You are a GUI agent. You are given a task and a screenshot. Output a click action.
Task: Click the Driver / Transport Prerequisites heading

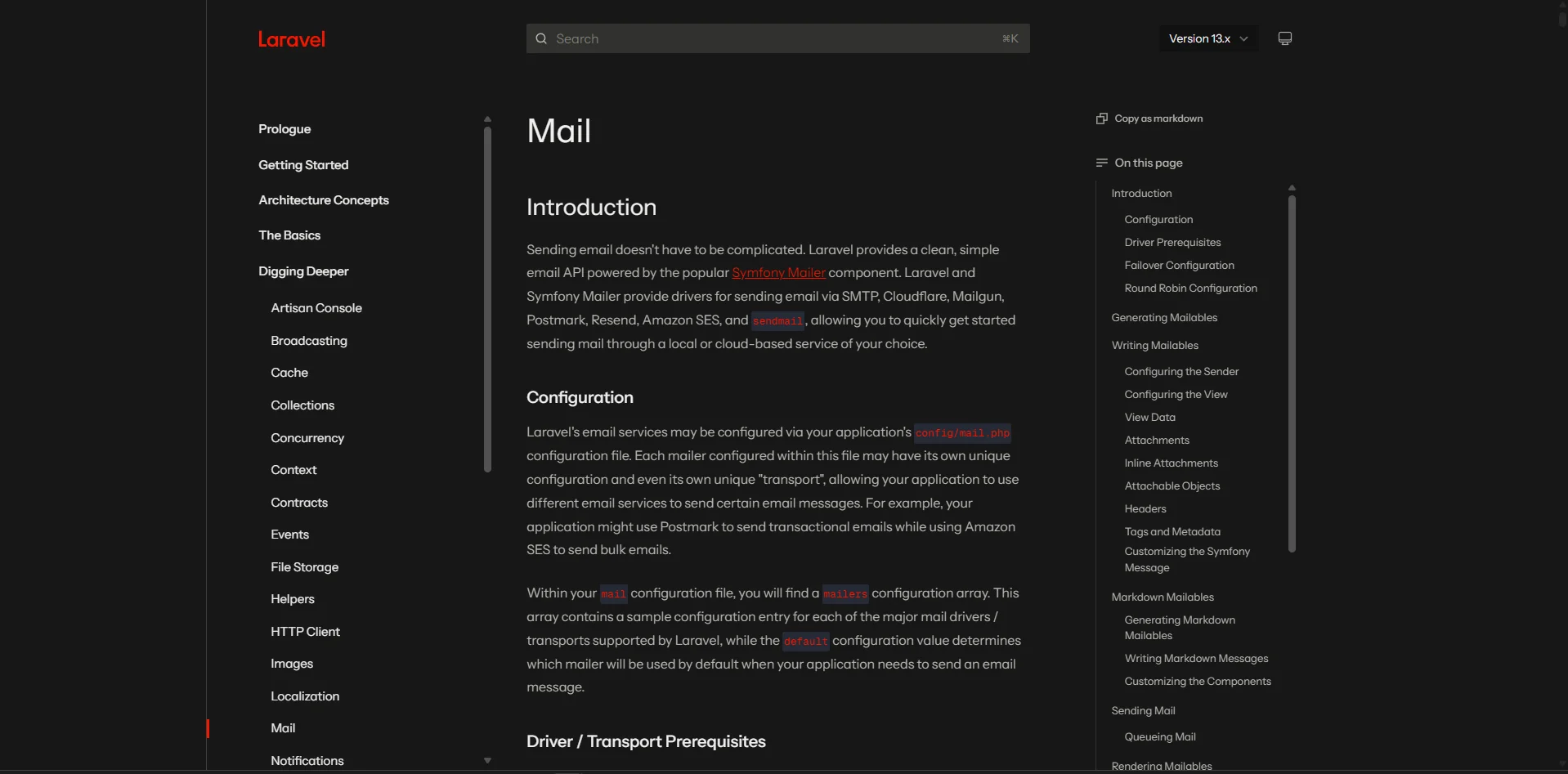646,742
